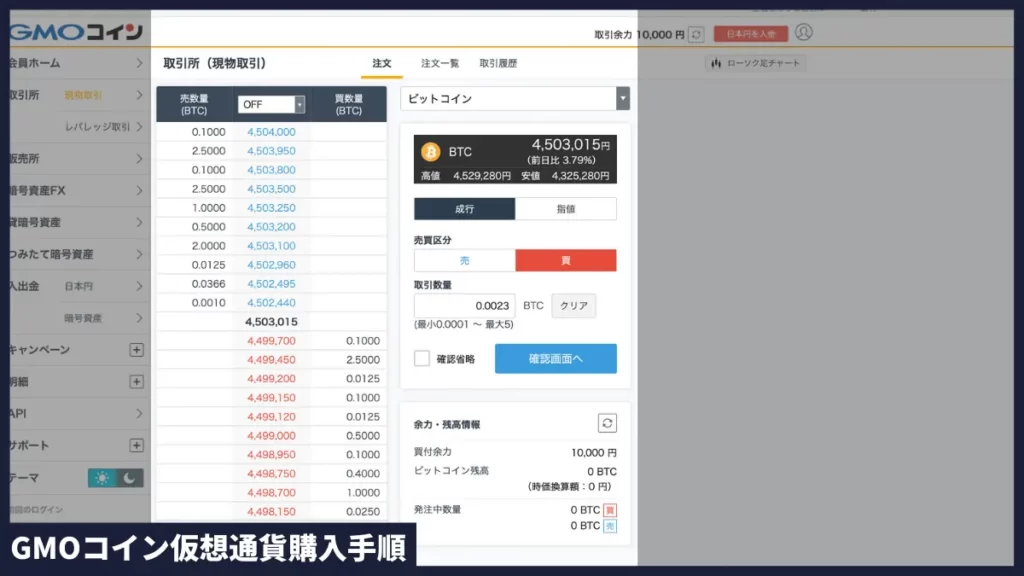Open 暗号資産 under 入出金
Image resolution: width=1024 pixels, height=576 pixels.
(x=83, y=318)
